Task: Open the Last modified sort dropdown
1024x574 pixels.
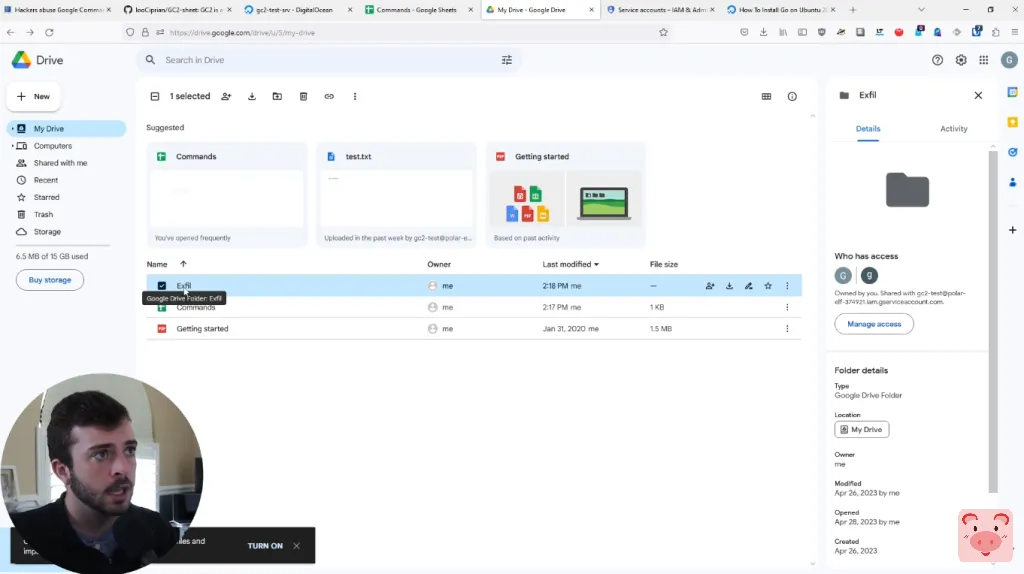Action: click(571, 264)
